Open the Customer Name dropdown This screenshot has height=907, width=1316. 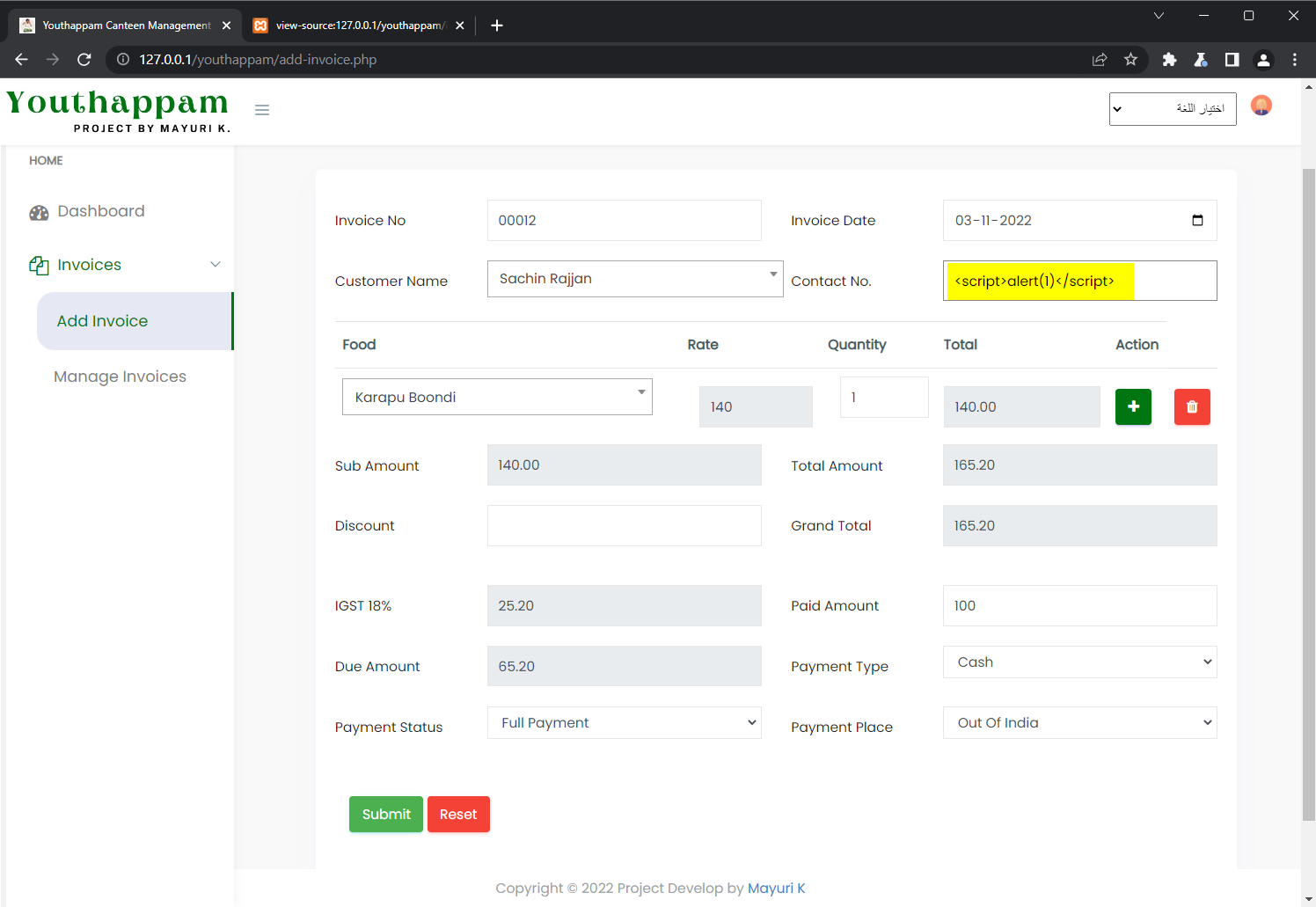click(x=635, y=279)
